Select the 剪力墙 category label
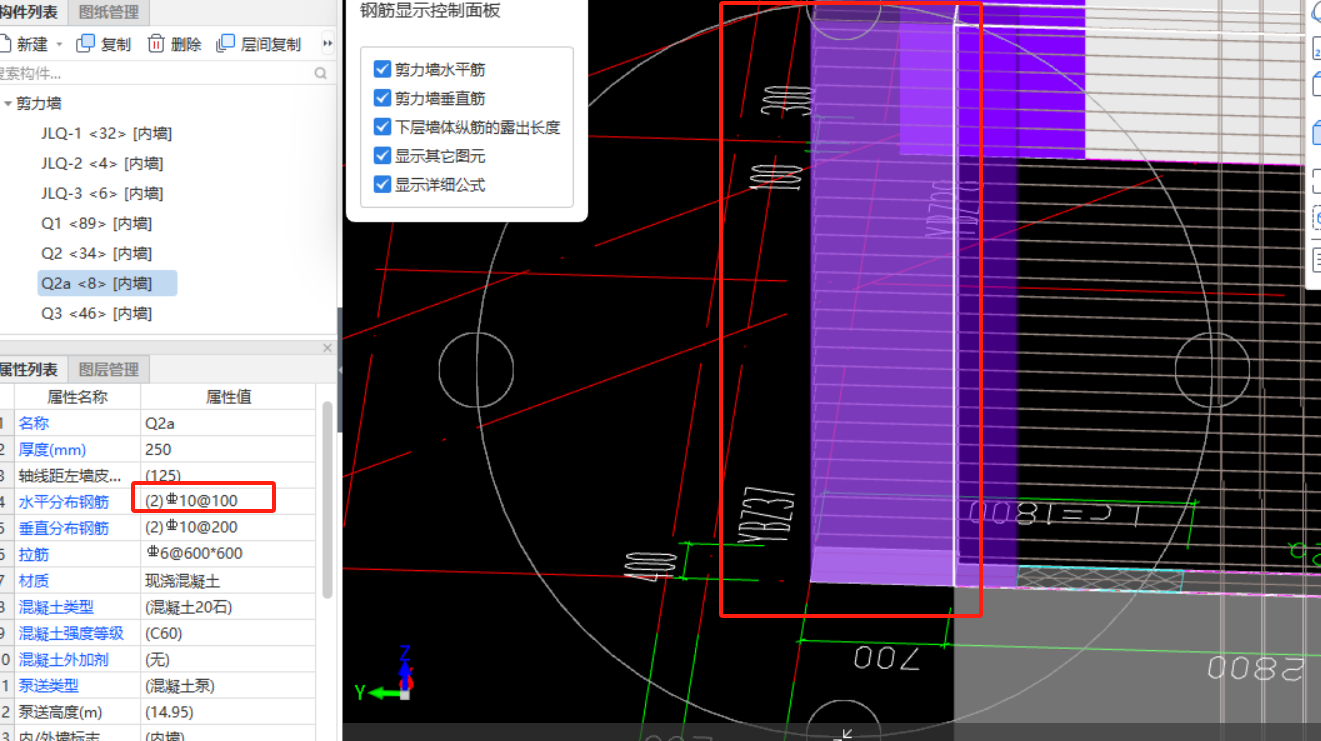Screen dimensions: 1321x741 click(x=39, y=103)
